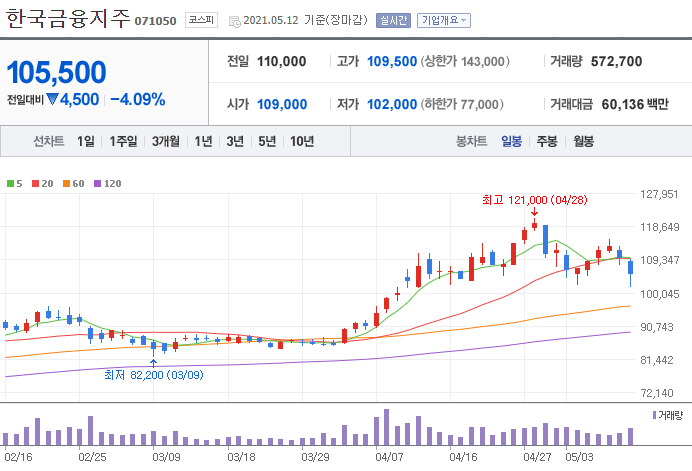The width and height of the screenshot is (692, 471).
Task: Click the 127,951 y-axis price label
Action: tap(659, 195)
